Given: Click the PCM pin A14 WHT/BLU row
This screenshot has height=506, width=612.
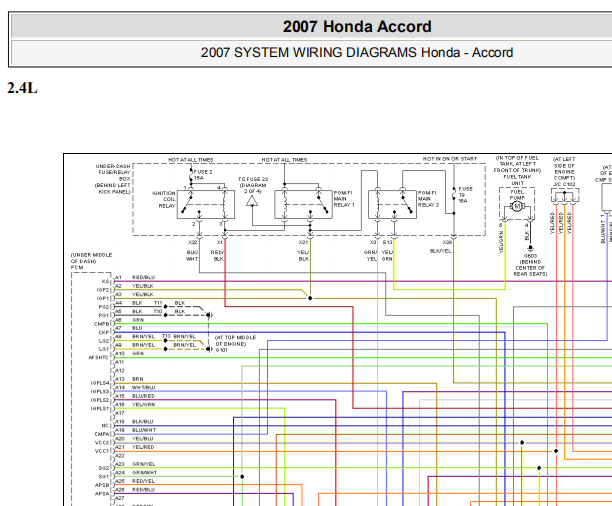Looking at the screenshot, I should point(135,388).
